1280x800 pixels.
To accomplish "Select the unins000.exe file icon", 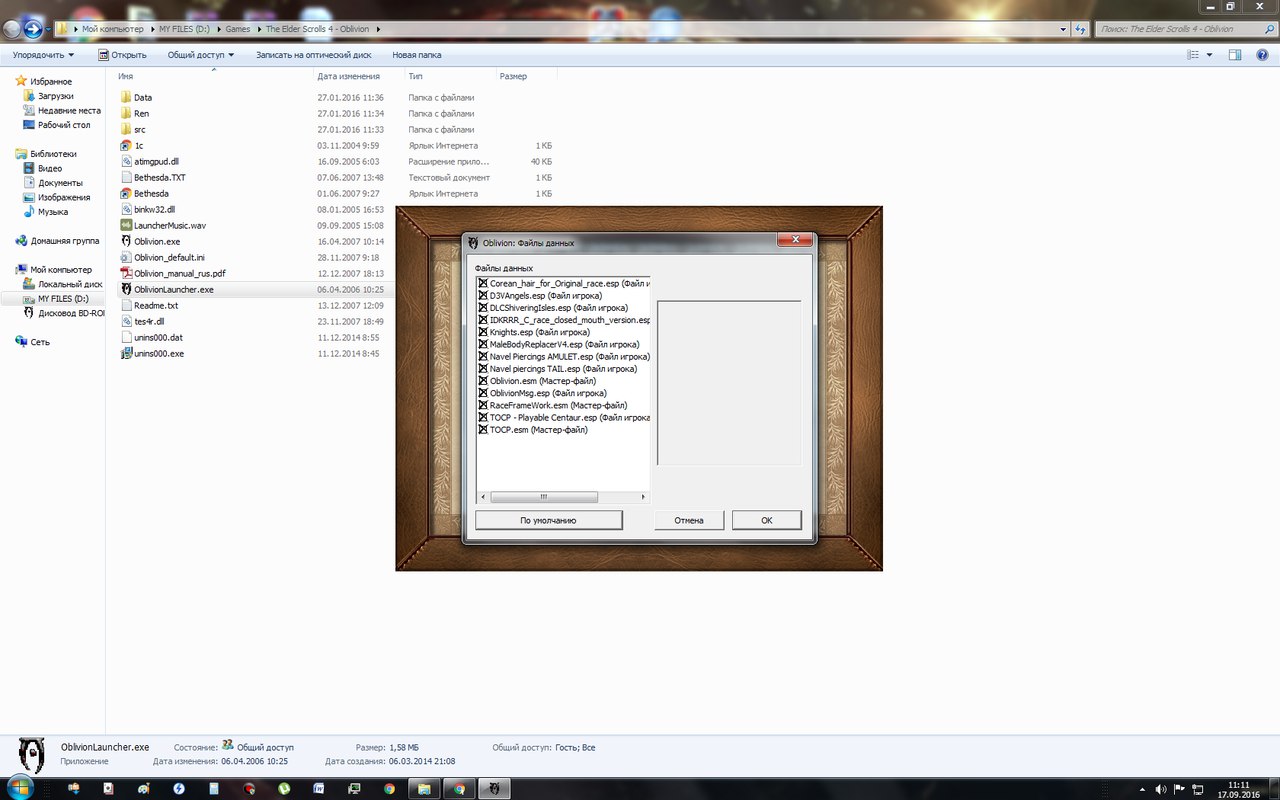I will click(x=126, y=354).
